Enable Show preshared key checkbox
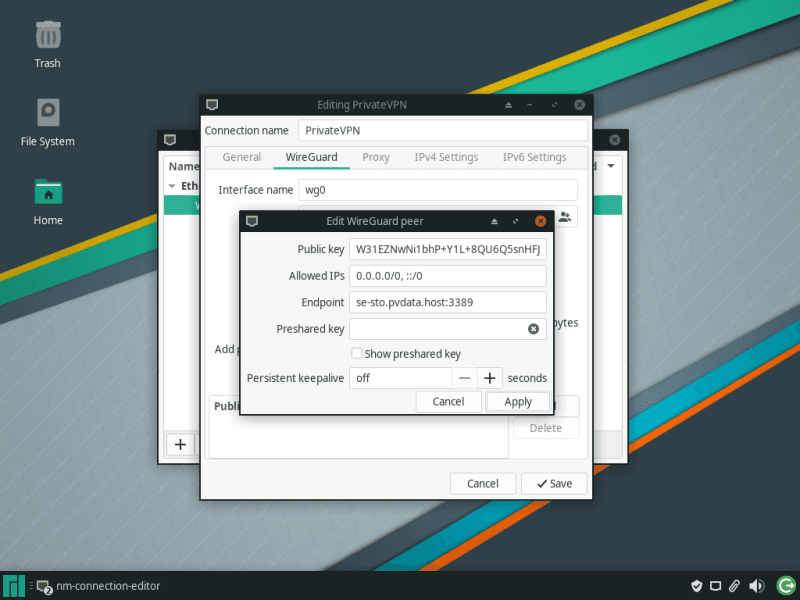800x600 pixels. [357, 354]
